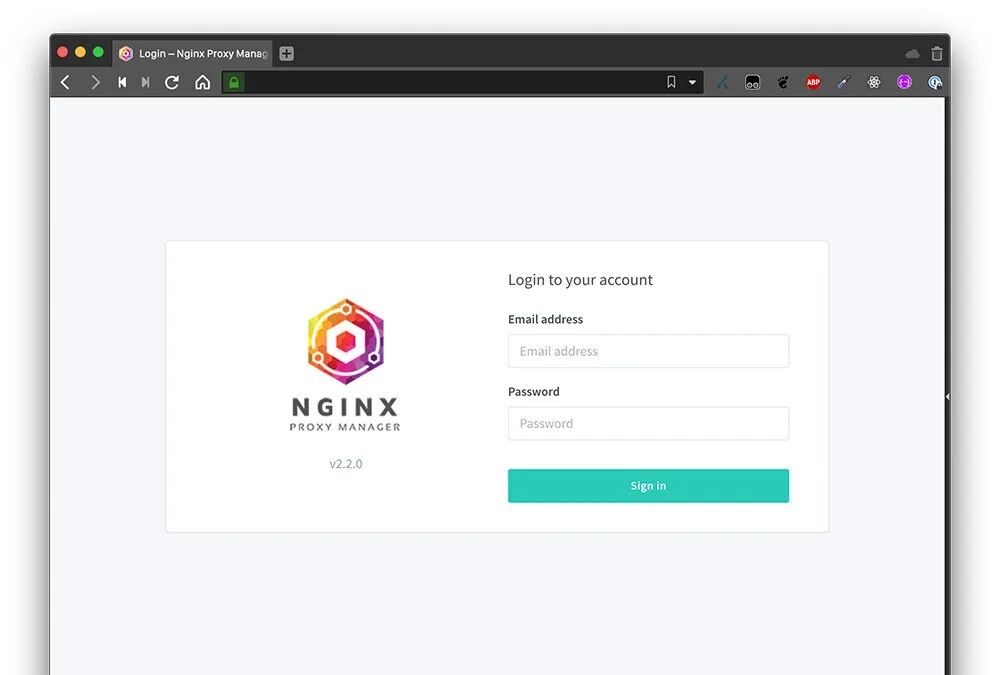Go forward with the forward arrow

(x=95, y=82)
